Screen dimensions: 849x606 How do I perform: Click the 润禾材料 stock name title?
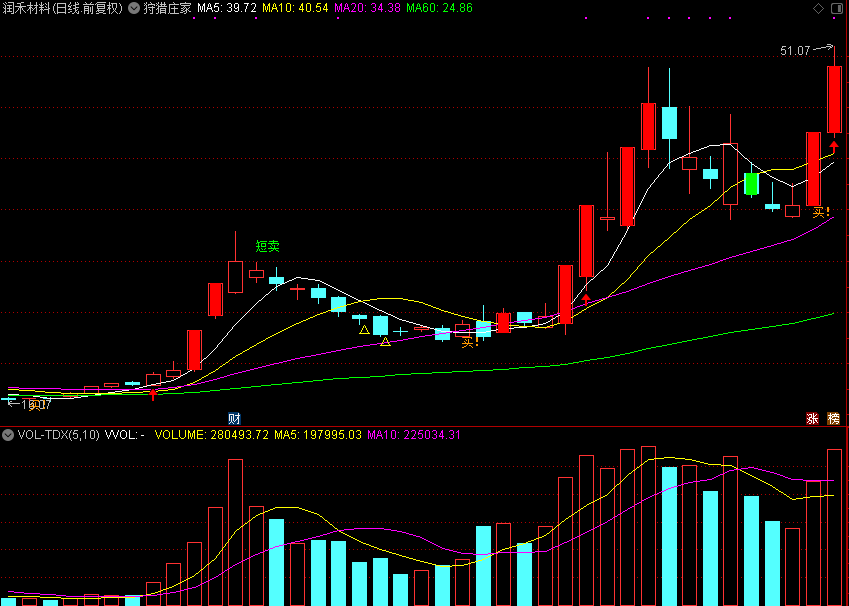(x=25, y=8)
